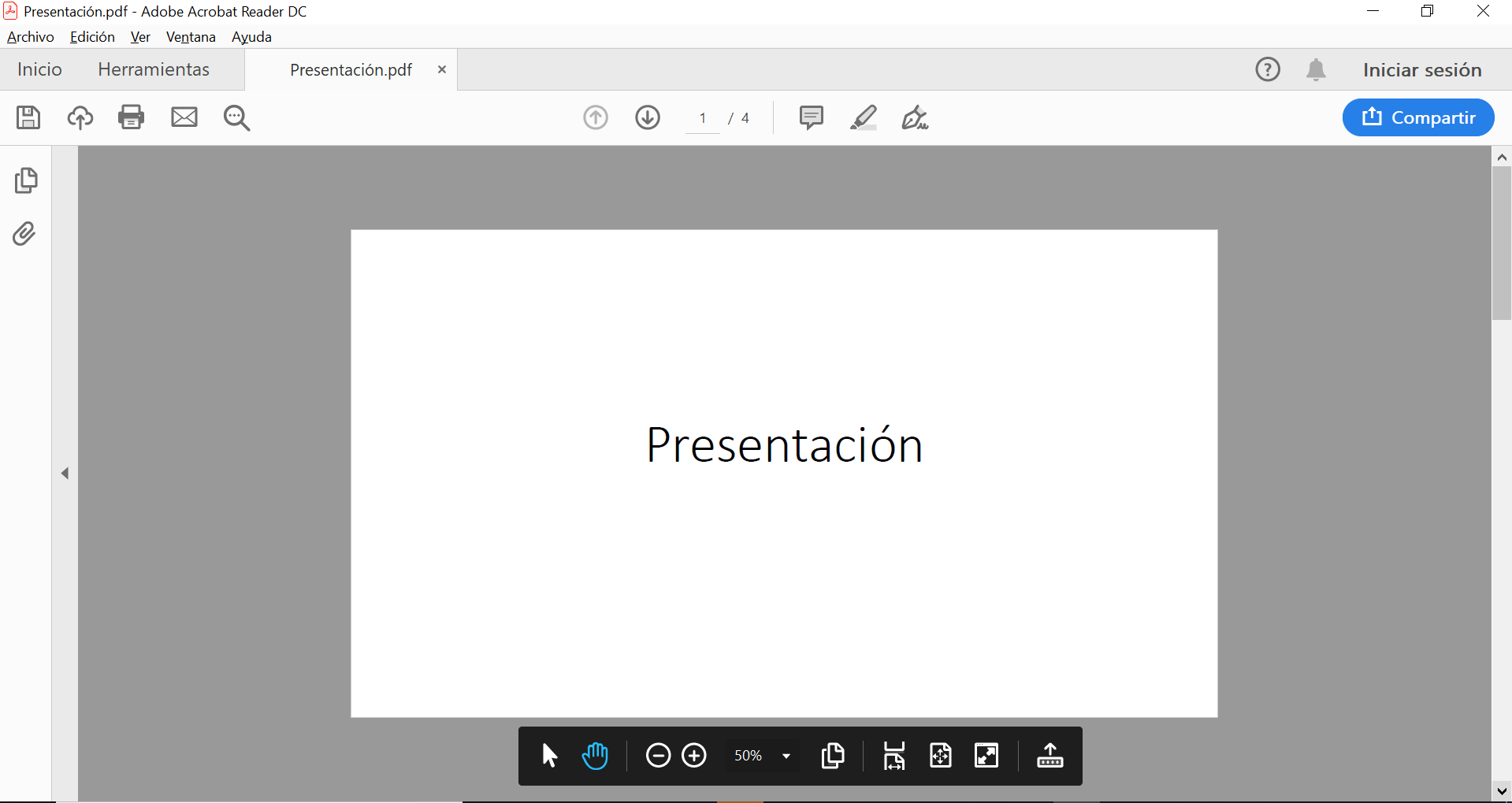Screen dimensions: 1512x803
Task: Go to previous page arrow icon
Action: pos(596,117)
